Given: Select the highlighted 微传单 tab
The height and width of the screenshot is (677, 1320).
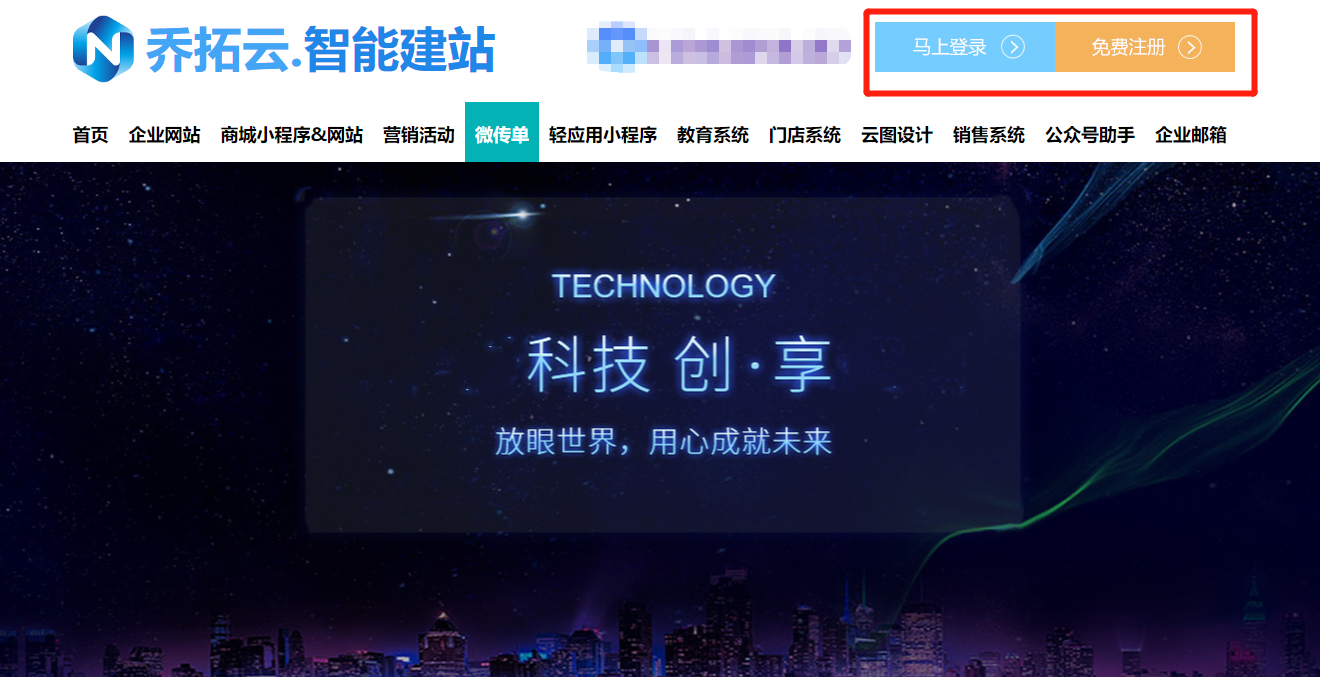Looking at the screenshot, I should click(502, 132).
